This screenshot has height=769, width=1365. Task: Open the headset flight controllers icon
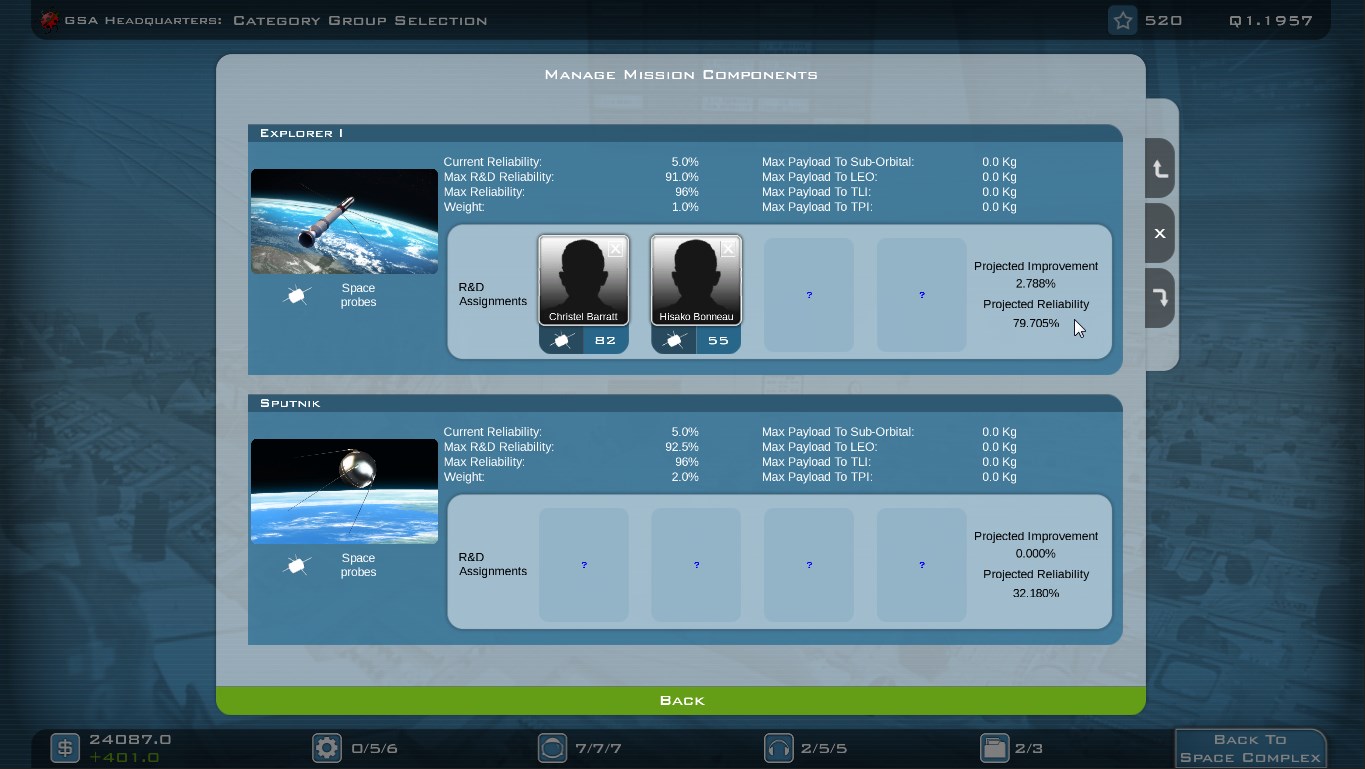[x=779, y=748]
